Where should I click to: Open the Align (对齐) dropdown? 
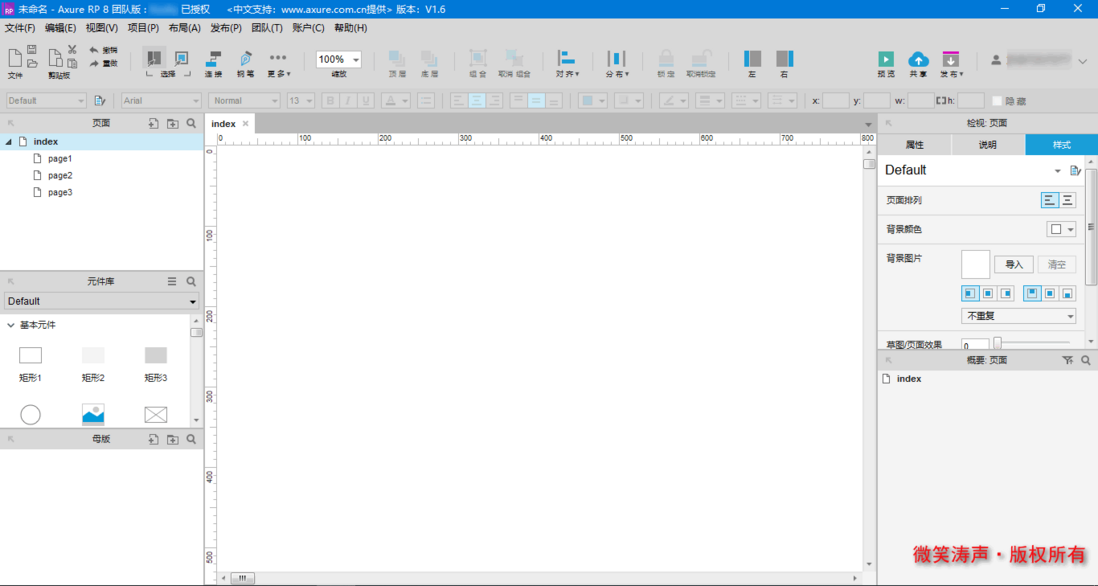(x=567, y=63)
